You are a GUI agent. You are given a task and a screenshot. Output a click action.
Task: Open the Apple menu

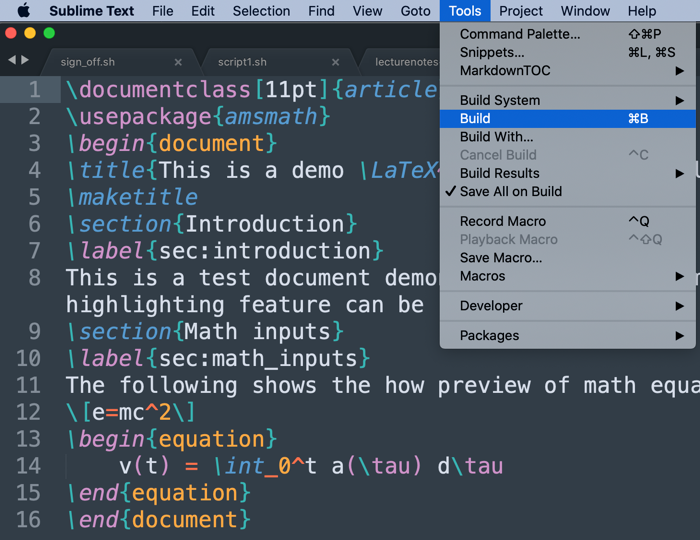click(x=24, y=10)
